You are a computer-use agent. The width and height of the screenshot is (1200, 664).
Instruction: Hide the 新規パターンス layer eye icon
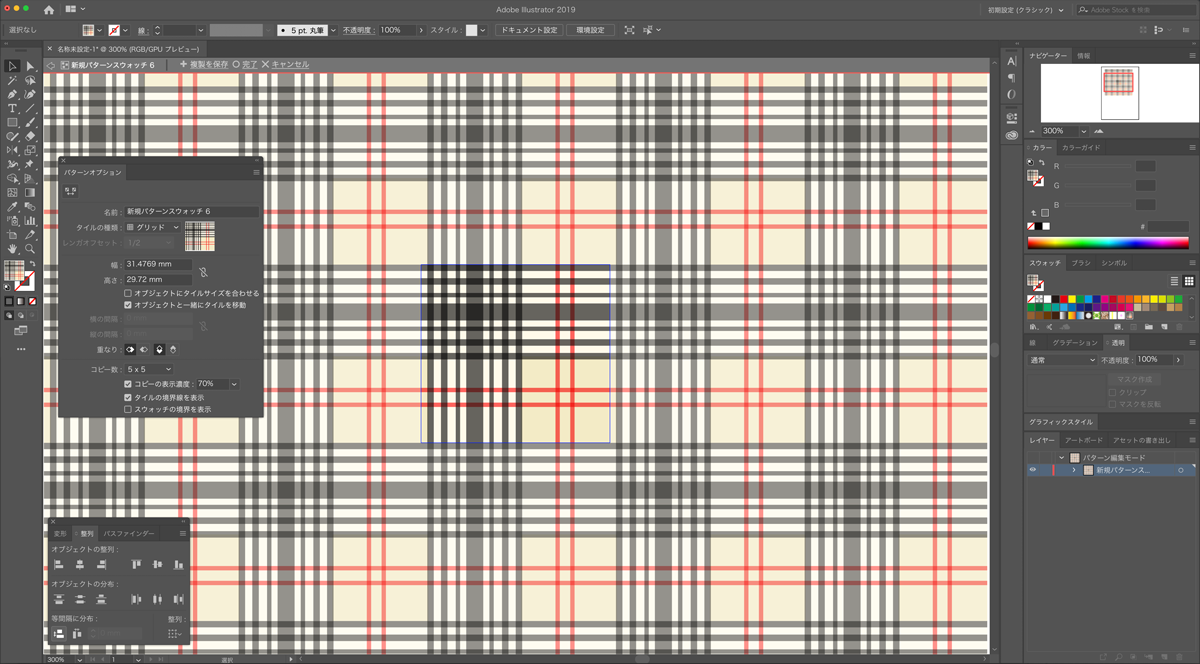pos(1033,469)
